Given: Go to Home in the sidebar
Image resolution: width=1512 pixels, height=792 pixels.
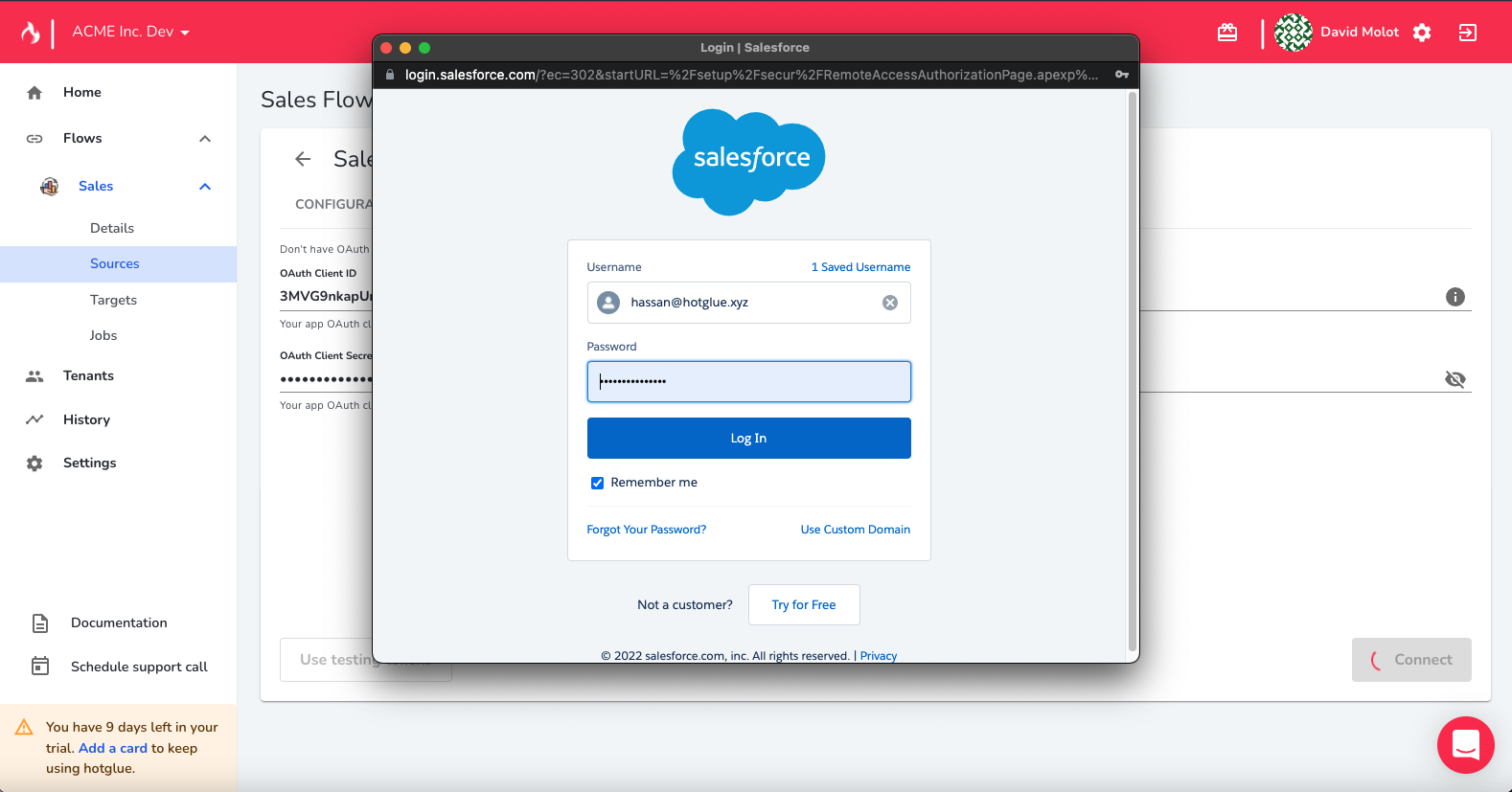Looking at the screenshot, I should 82,92.
